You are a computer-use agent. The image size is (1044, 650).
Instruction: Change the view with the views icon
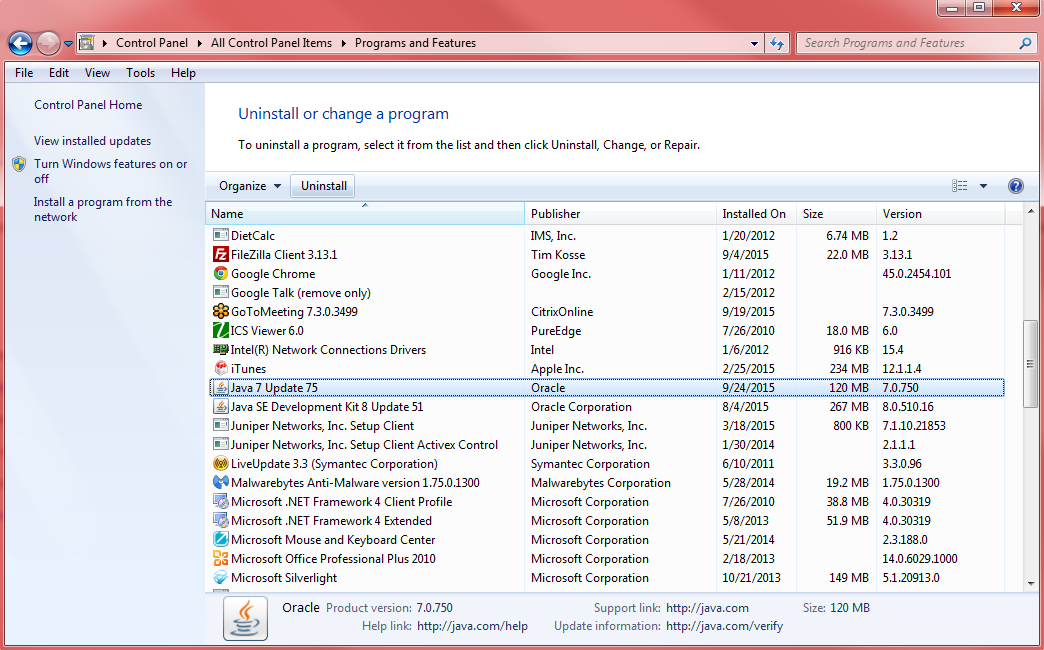[959, 186]
